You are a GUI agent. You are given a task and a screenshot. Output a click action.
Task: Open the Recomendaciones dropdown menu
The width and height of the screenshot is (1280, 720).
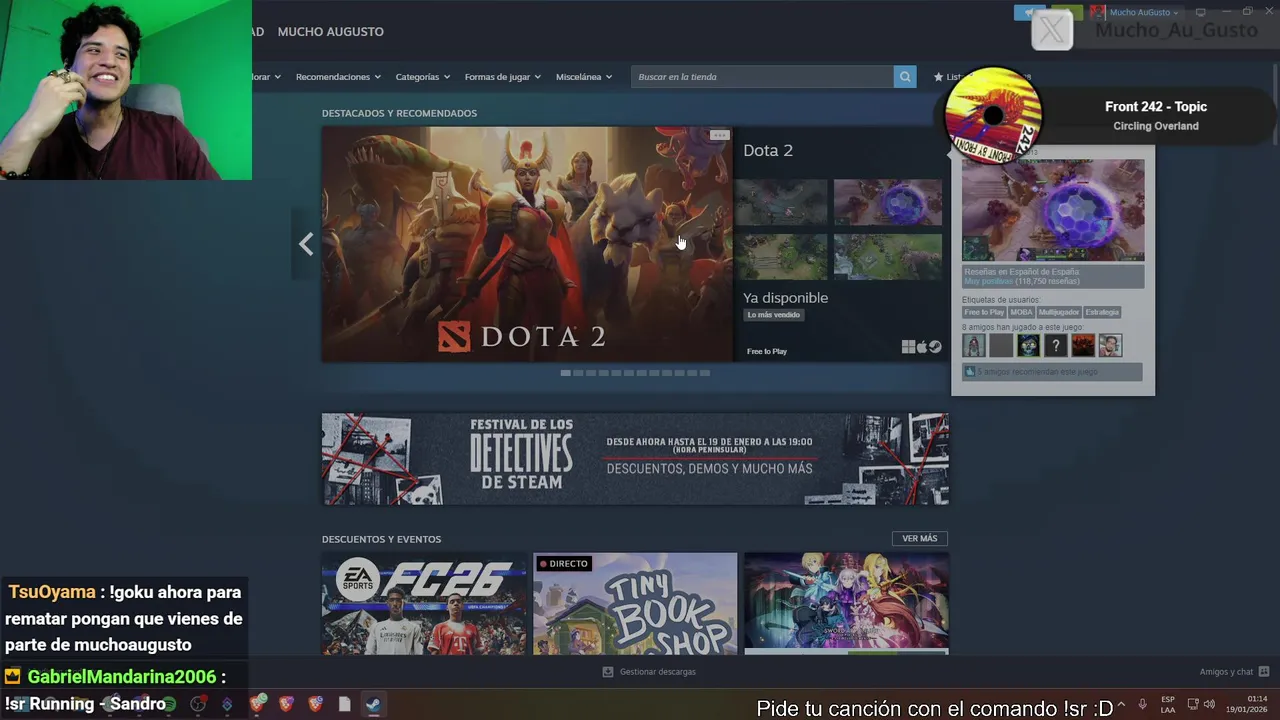click(338, 77)
